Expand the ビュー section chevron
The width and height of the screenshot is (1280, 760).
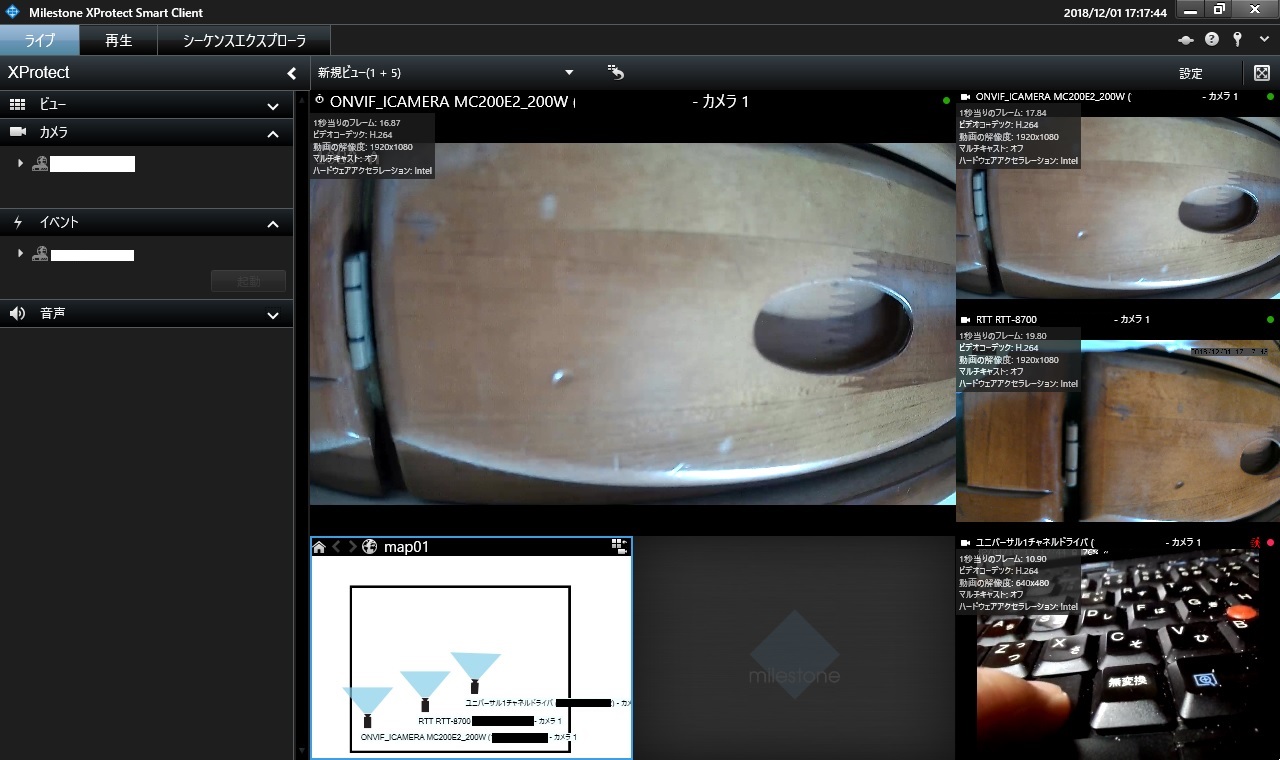tap(273, 106)
